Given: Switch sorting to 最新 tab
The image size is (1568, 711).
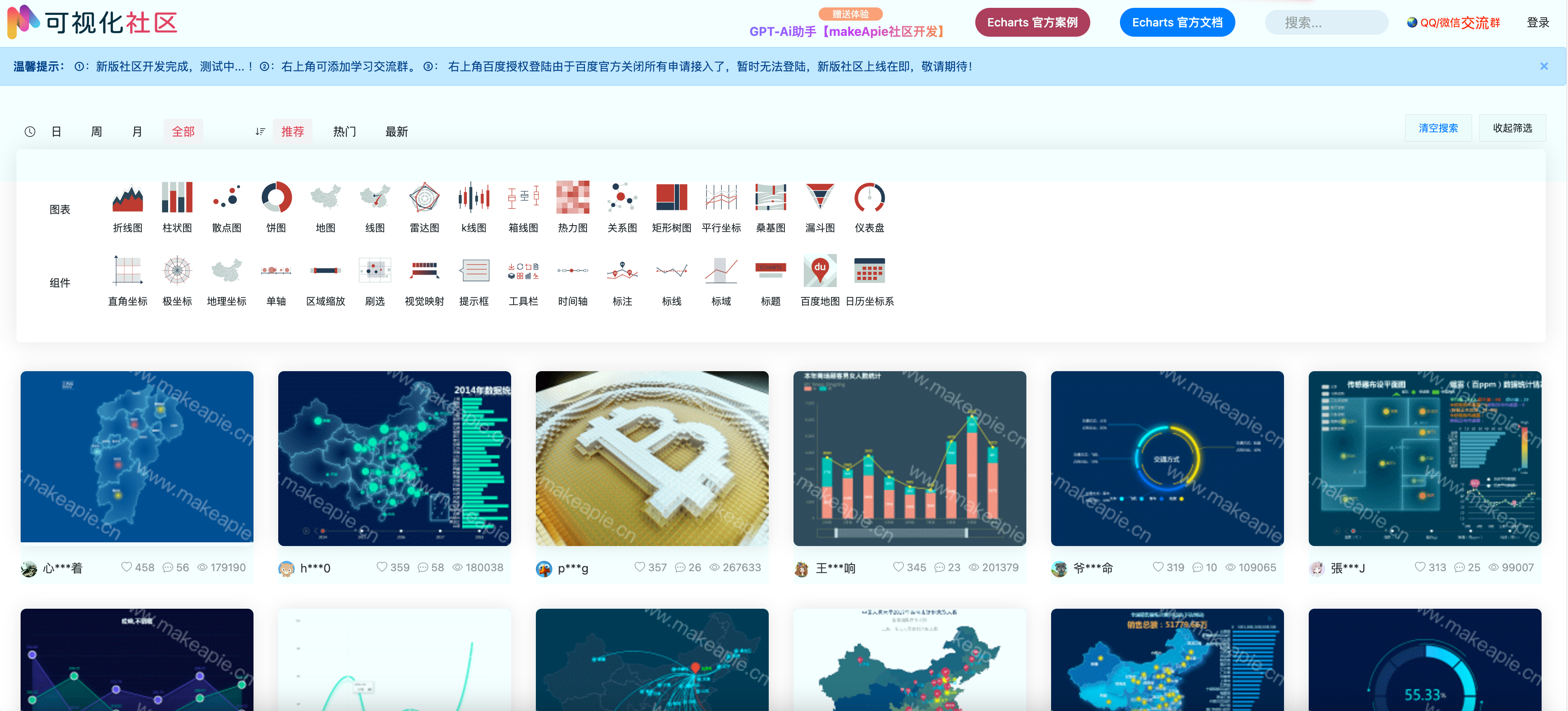Looking at the screenshot, I should click(396, 132).
